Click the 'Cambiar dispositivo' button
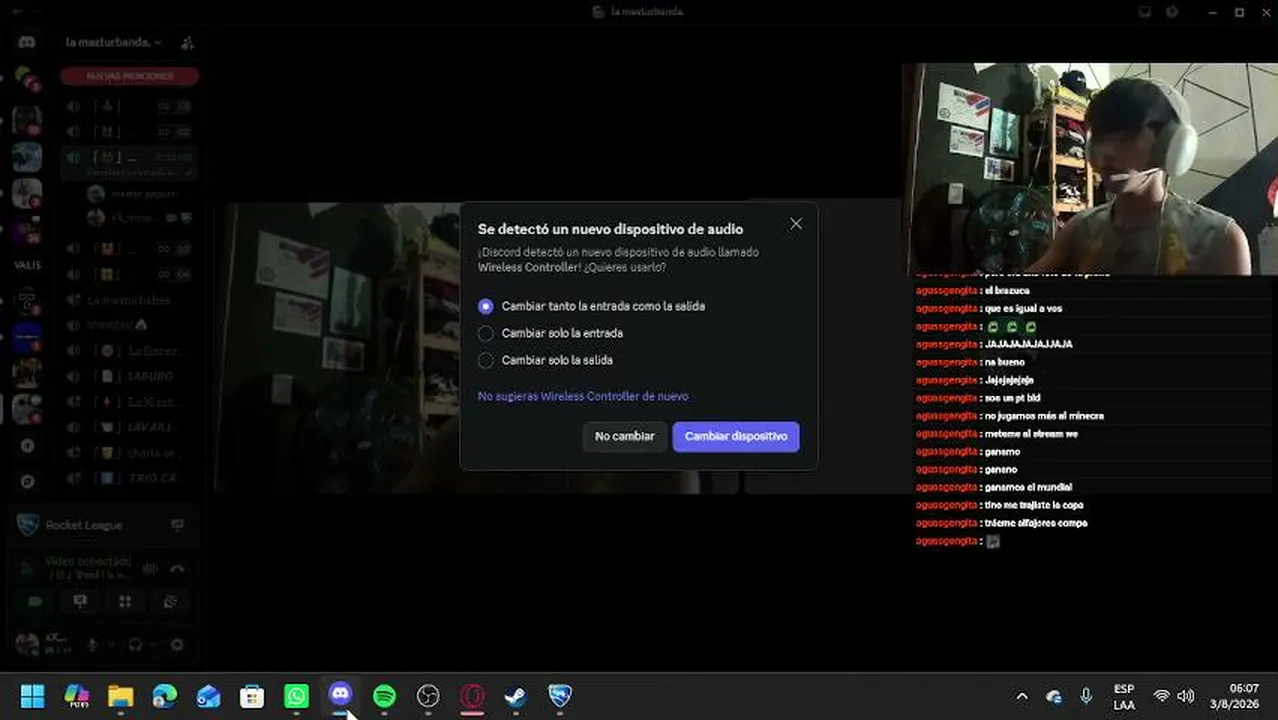 (x=736, y=436)
